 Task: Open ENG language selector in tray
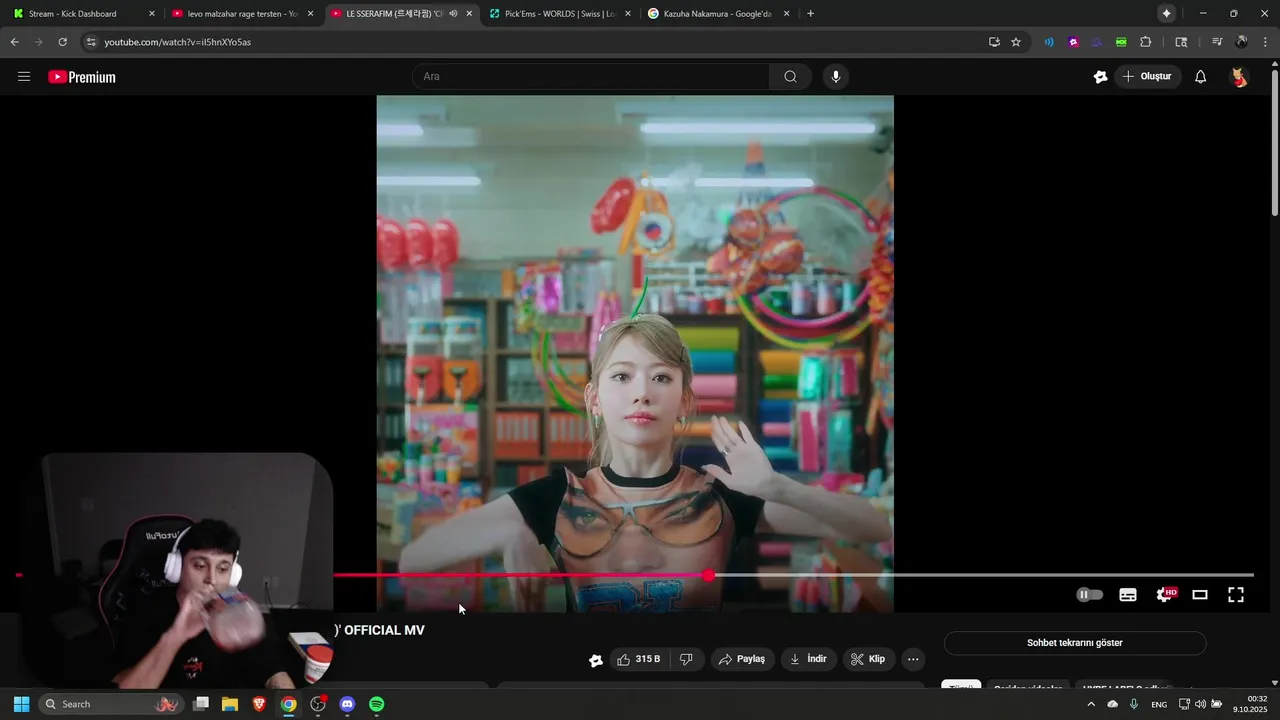1159,704
